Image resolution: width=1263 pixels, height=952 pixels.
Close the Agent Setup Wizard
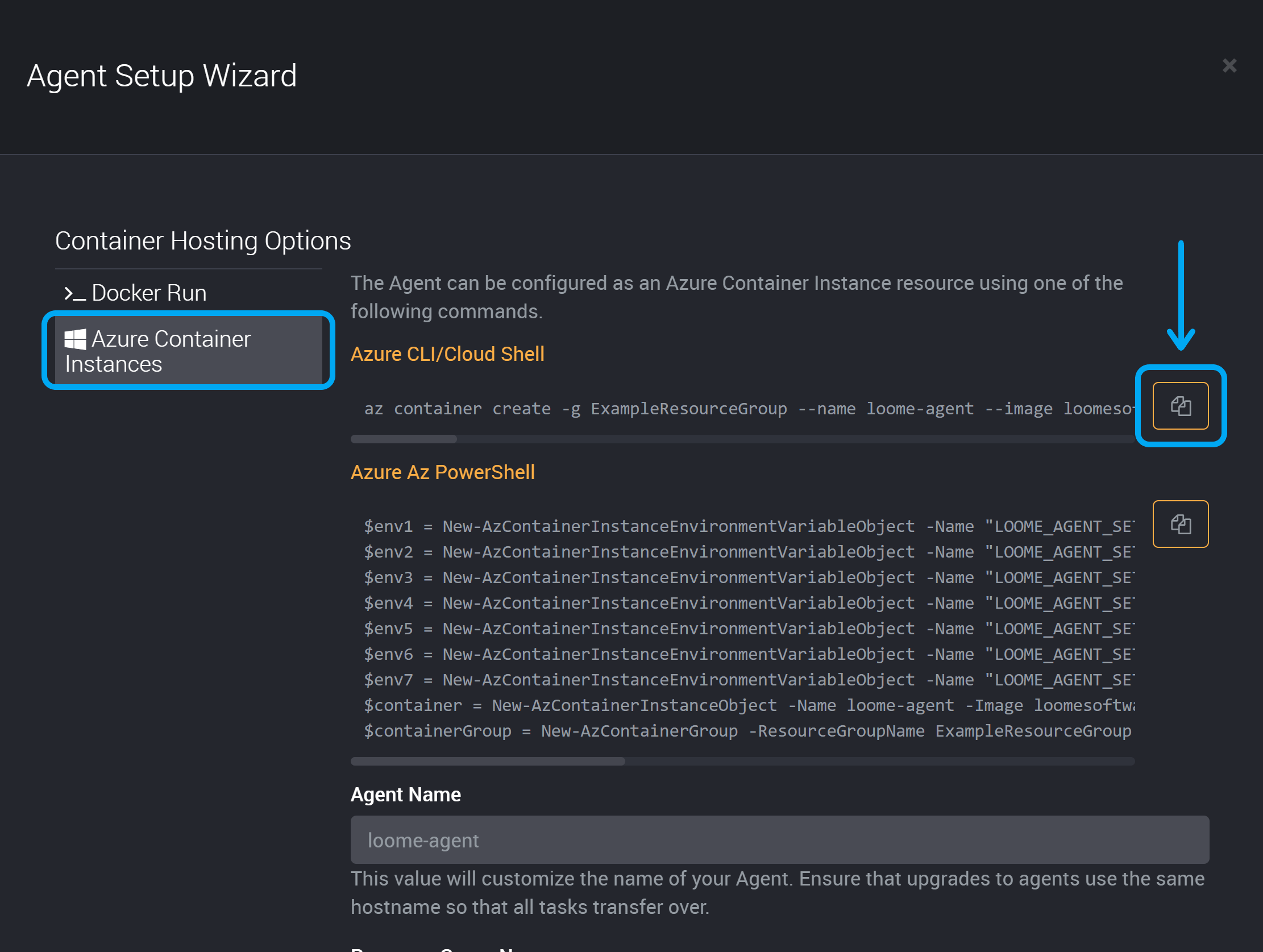tap(1229, 66)
